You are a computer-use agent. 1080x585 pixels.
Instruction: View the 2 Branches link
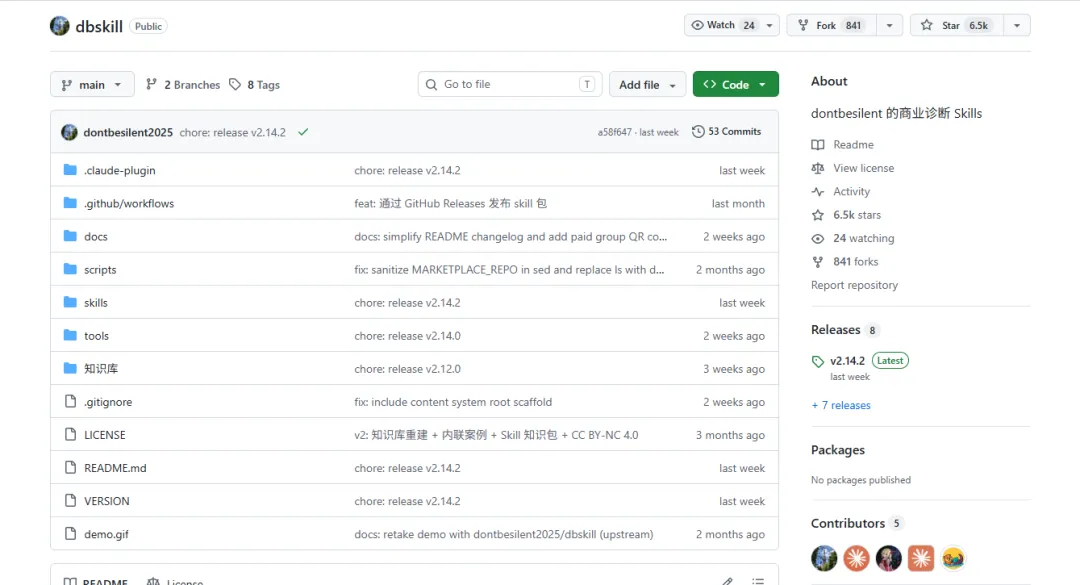(x=183, y=84)
